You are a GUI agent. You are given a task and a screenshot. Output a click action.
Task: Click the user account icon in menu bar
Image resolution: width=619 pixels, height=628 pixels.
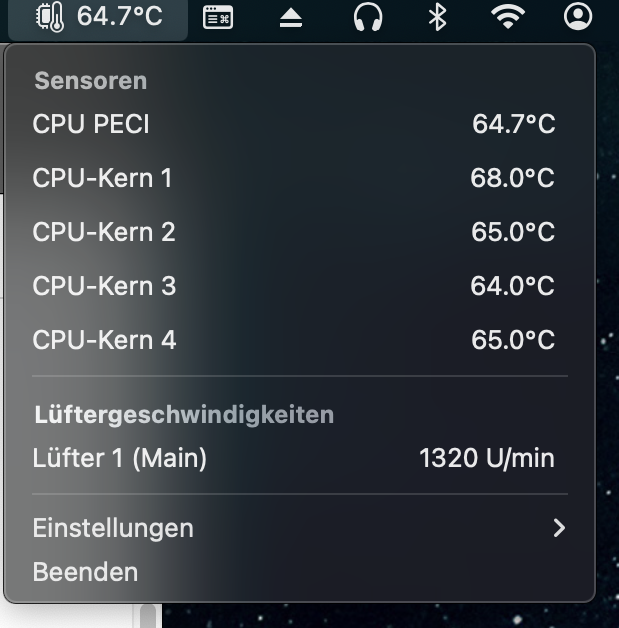[x=578, y=17]
